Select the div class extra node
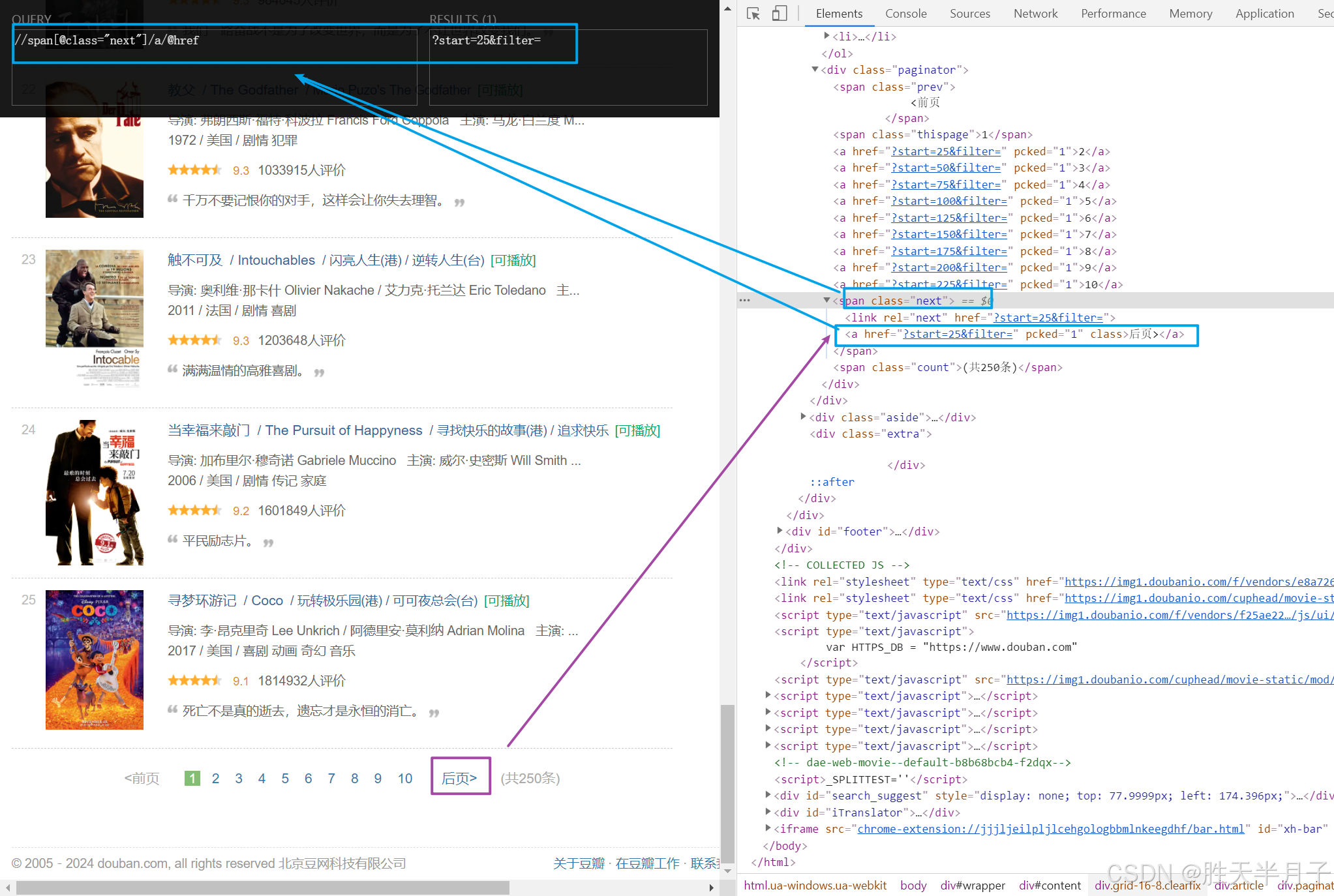The width and height of the screenshot is (1334, 896). coord(871,434)
